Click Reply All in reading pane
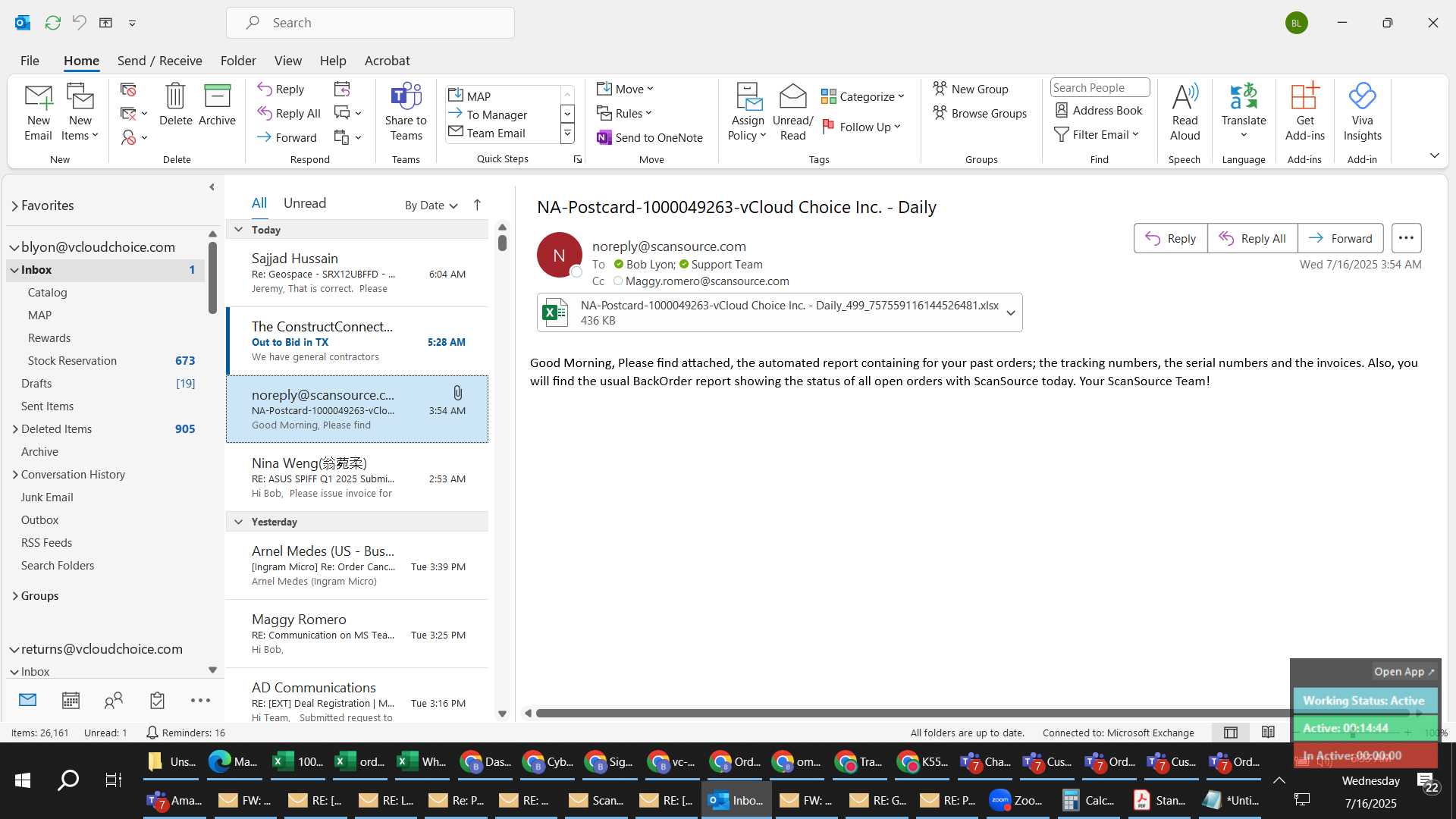 click(x=1252, y=238)
